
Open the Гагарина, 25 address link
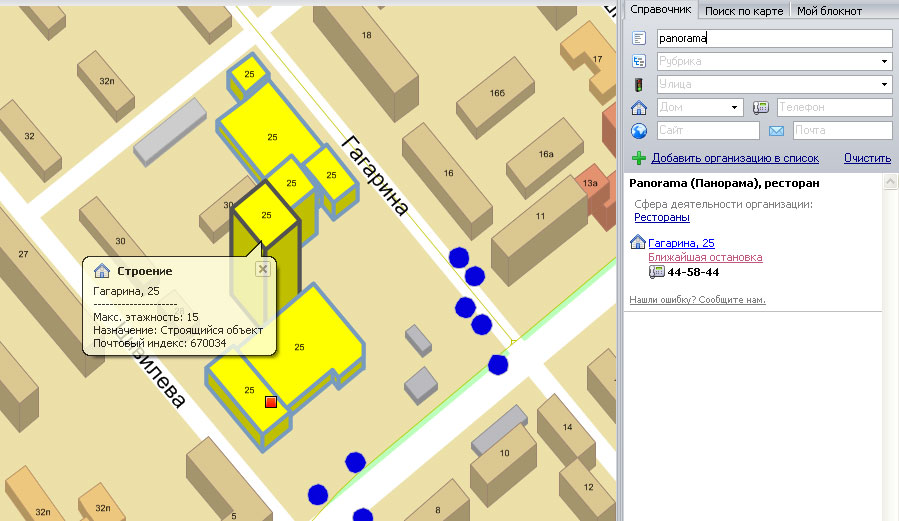coord(681,243)
